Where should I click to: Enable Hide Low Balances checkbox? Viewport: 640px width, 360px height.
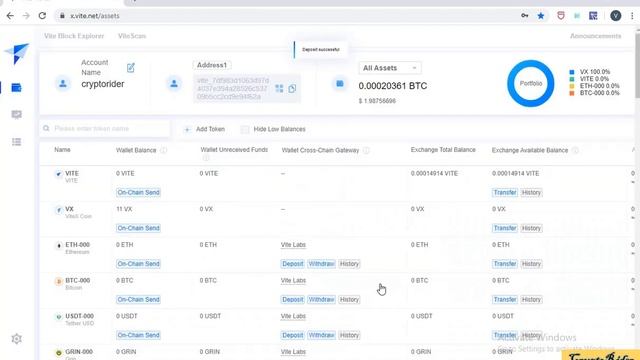point(244,129)
